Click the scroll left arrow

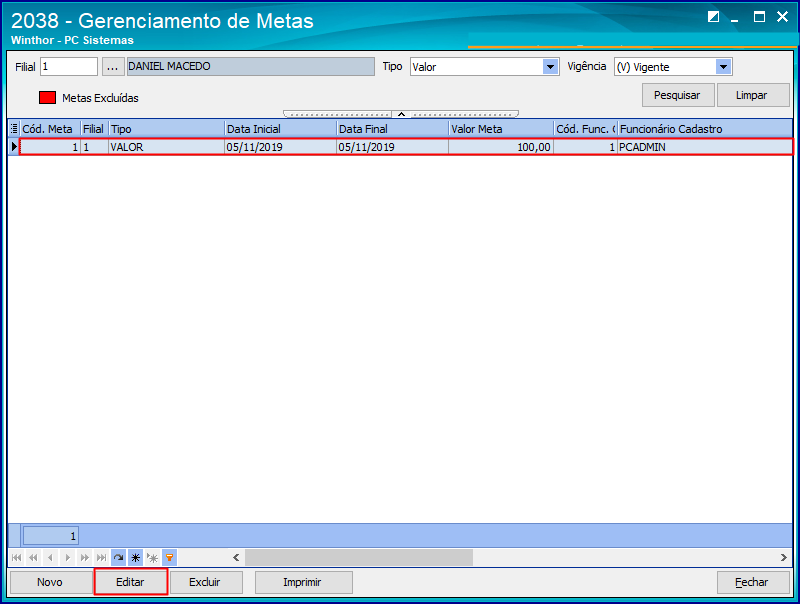pyautogui.click(x=236, y=558)
